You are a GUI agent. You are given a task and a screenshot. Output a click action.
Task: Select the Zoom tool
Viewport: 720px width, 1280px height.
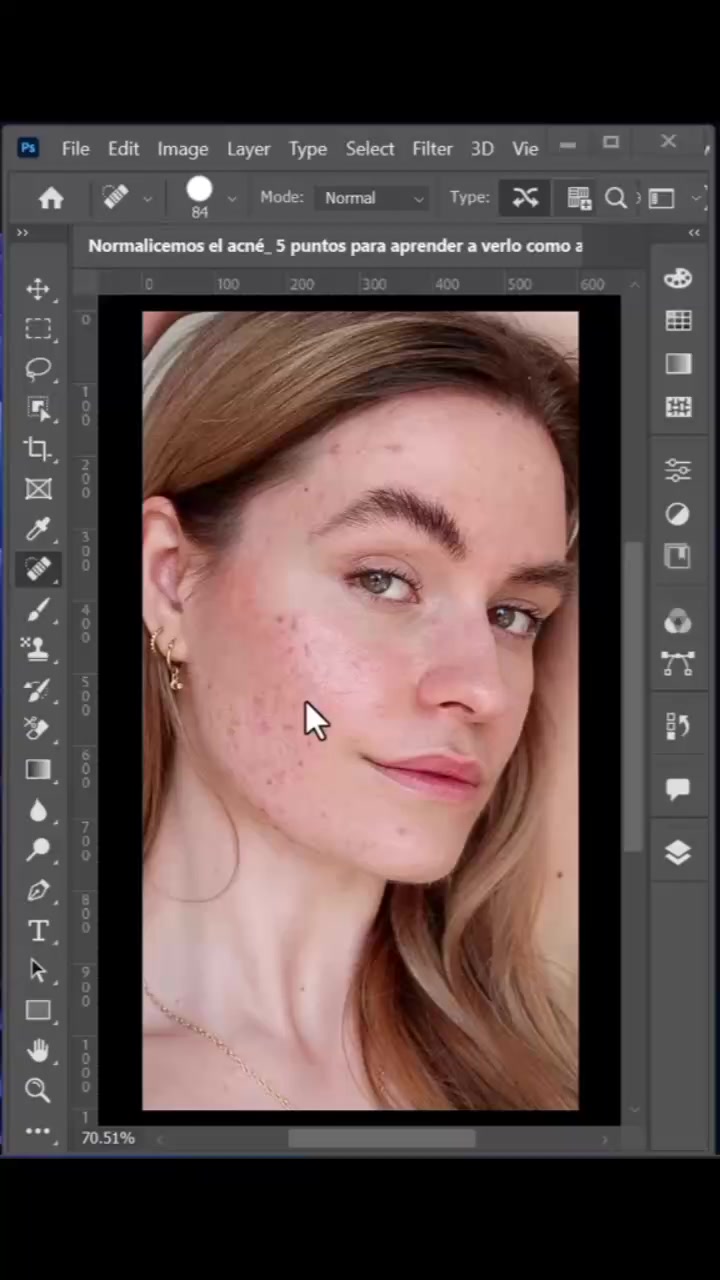click(x=38, y=1090)
